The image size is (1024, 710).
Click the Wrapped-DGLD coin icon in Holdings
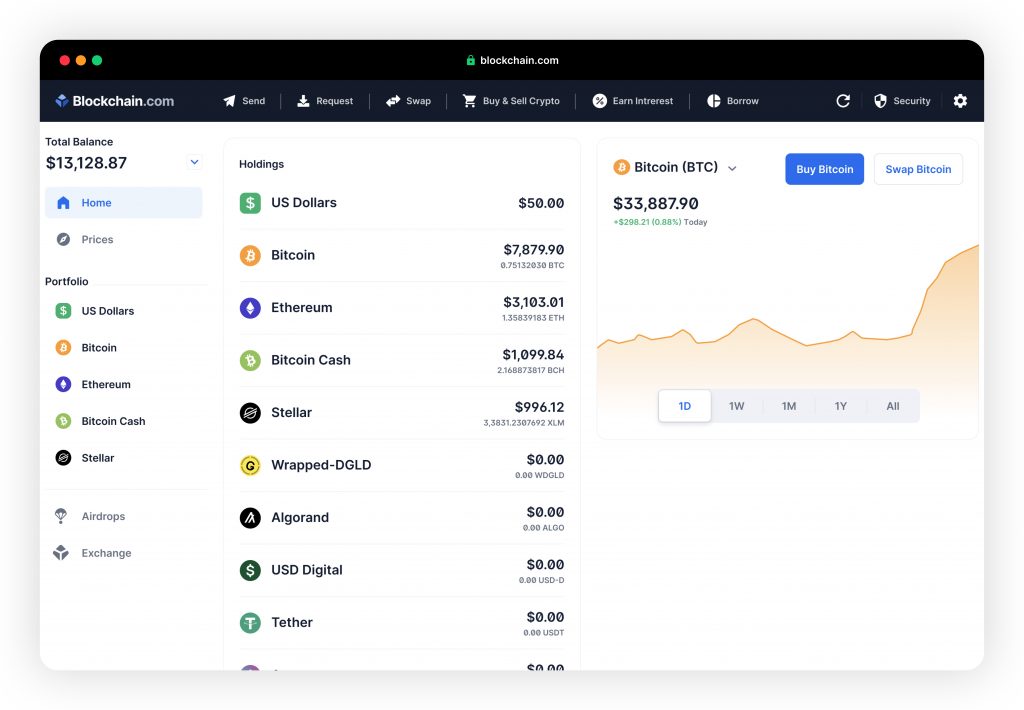(250, 465)
